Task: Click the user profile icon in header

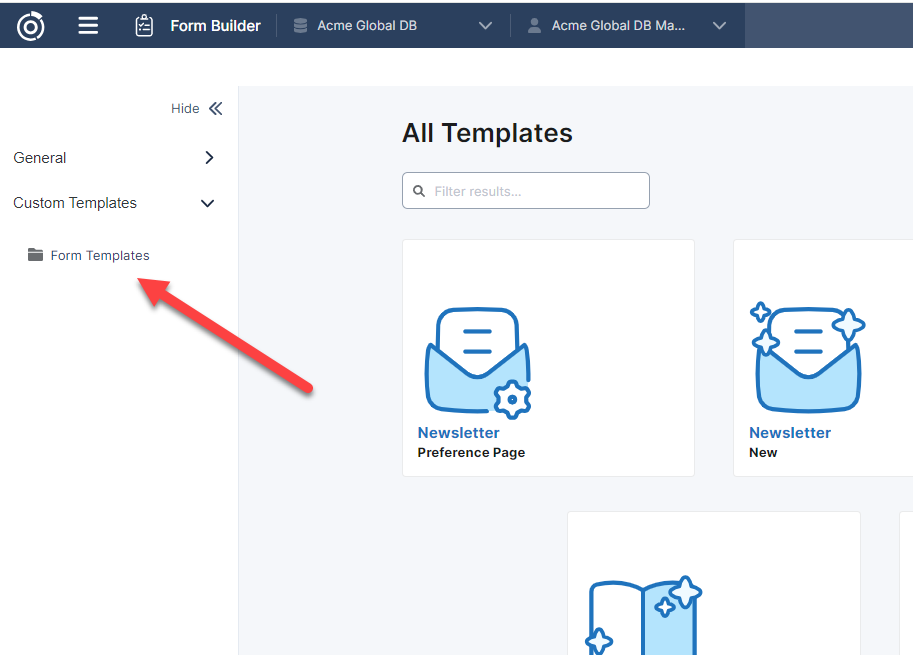Action: click(534, 26)
